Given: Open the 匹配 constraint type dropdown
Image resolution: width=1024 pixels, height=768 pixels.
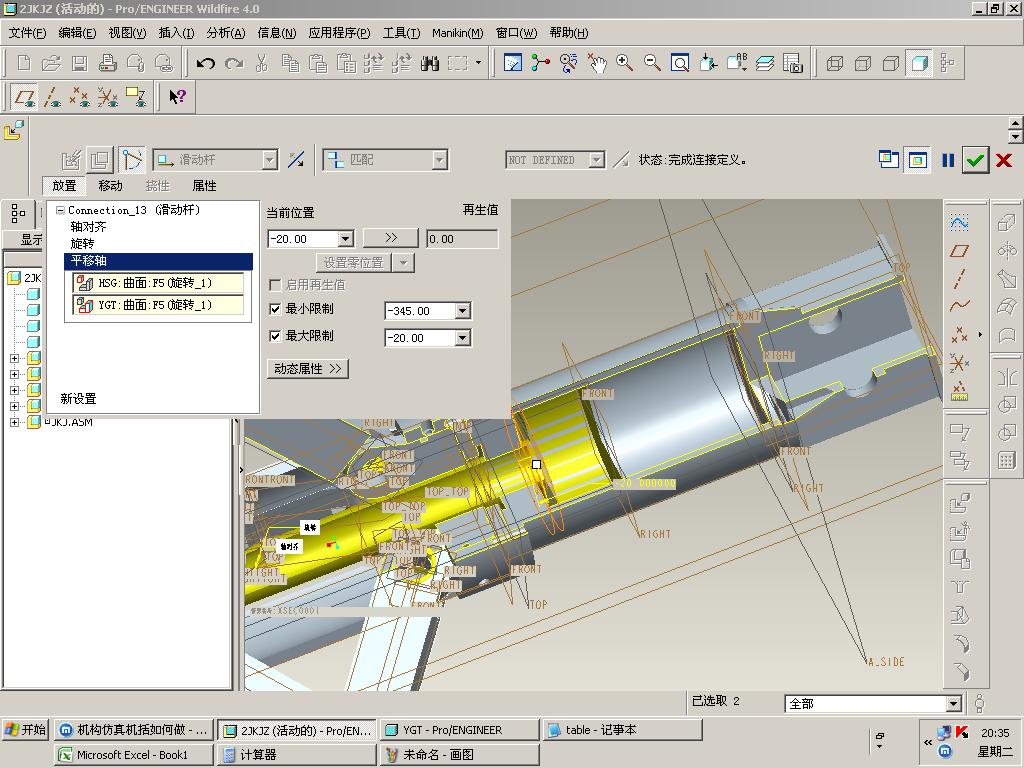Looking at the screenshot, I should [440, 160].
